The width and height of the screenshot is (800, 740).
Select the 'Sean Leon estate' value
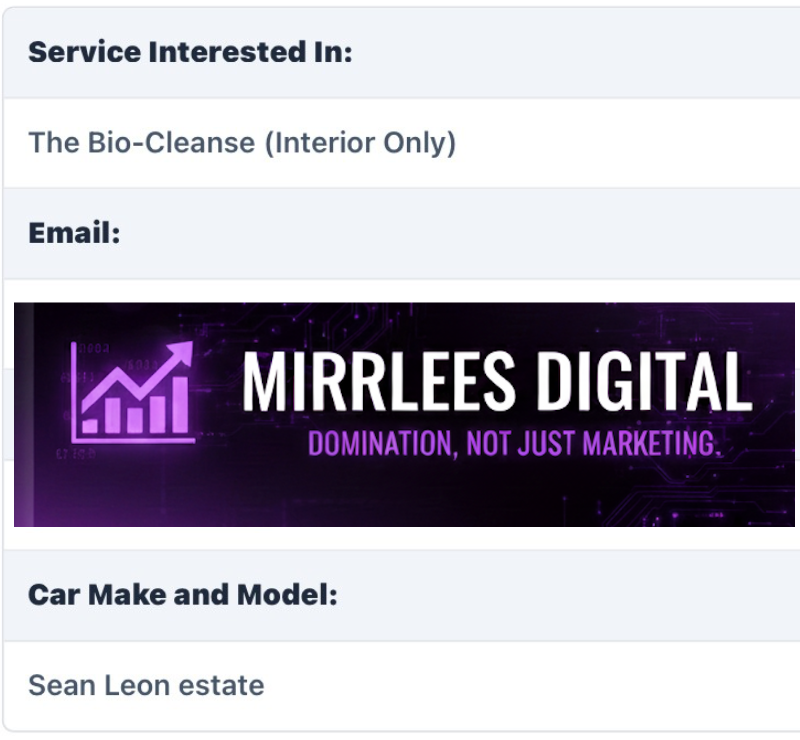tap(146, 686)
